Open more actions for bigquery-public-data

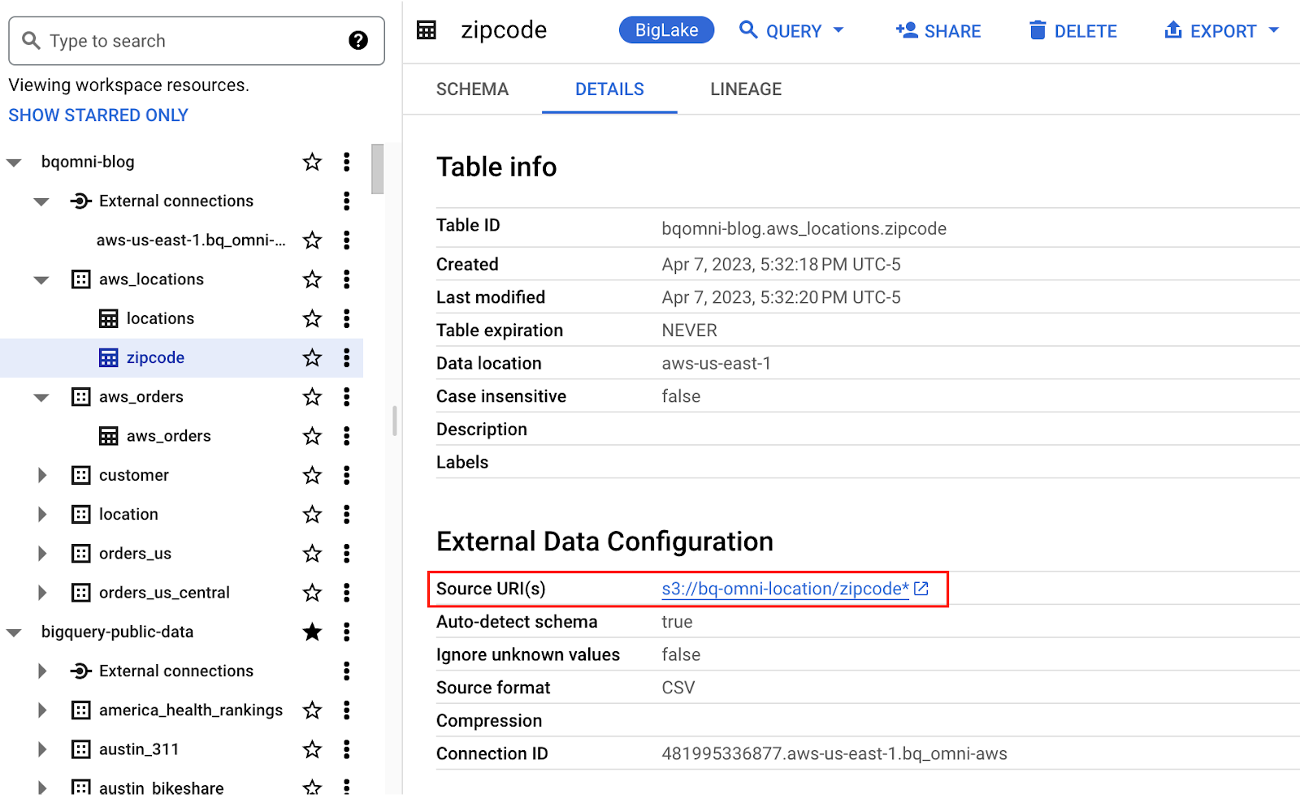[x=346, y=632]
